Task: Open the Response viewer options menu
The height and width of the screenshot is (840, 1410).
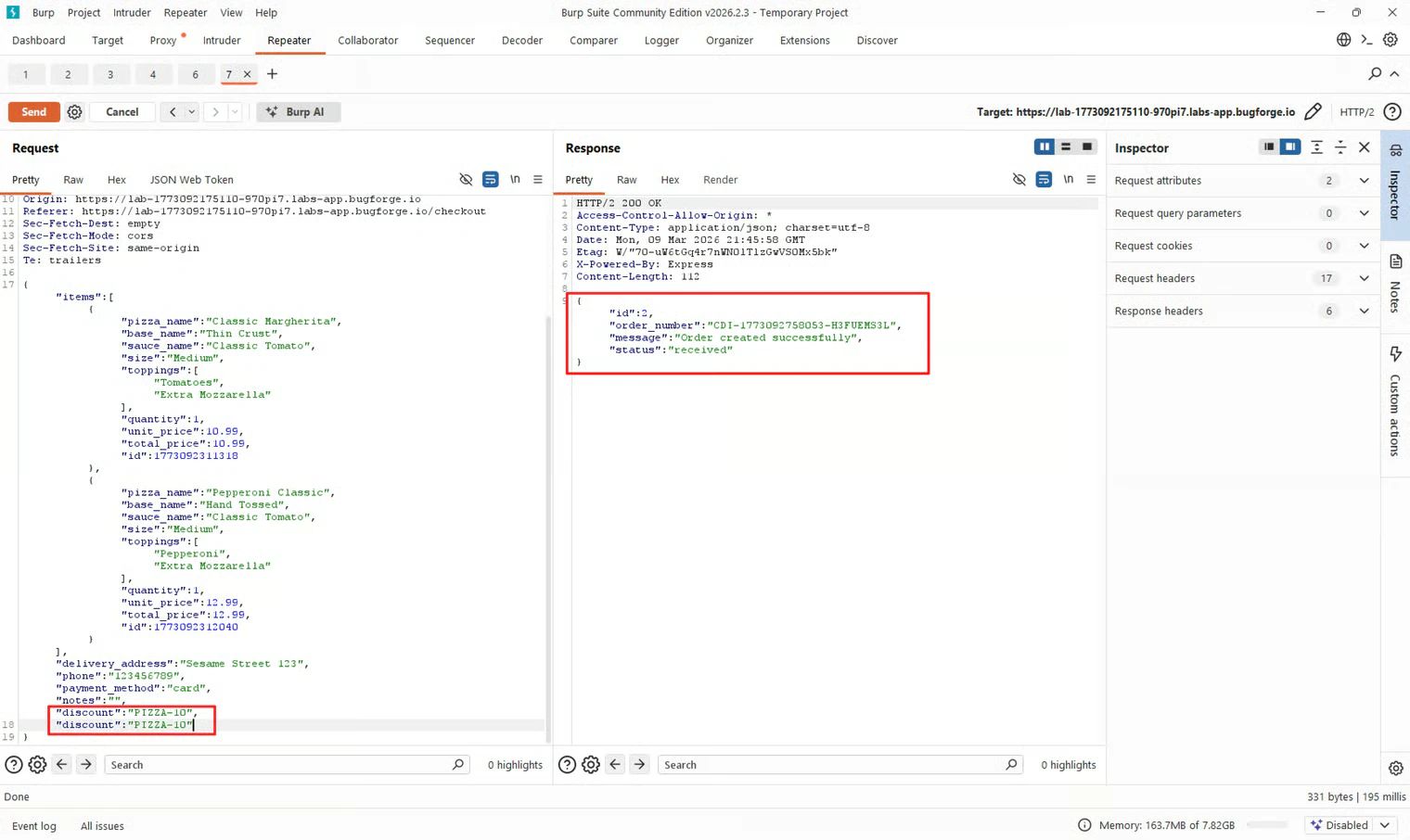Action: [x=1091, y=180]
